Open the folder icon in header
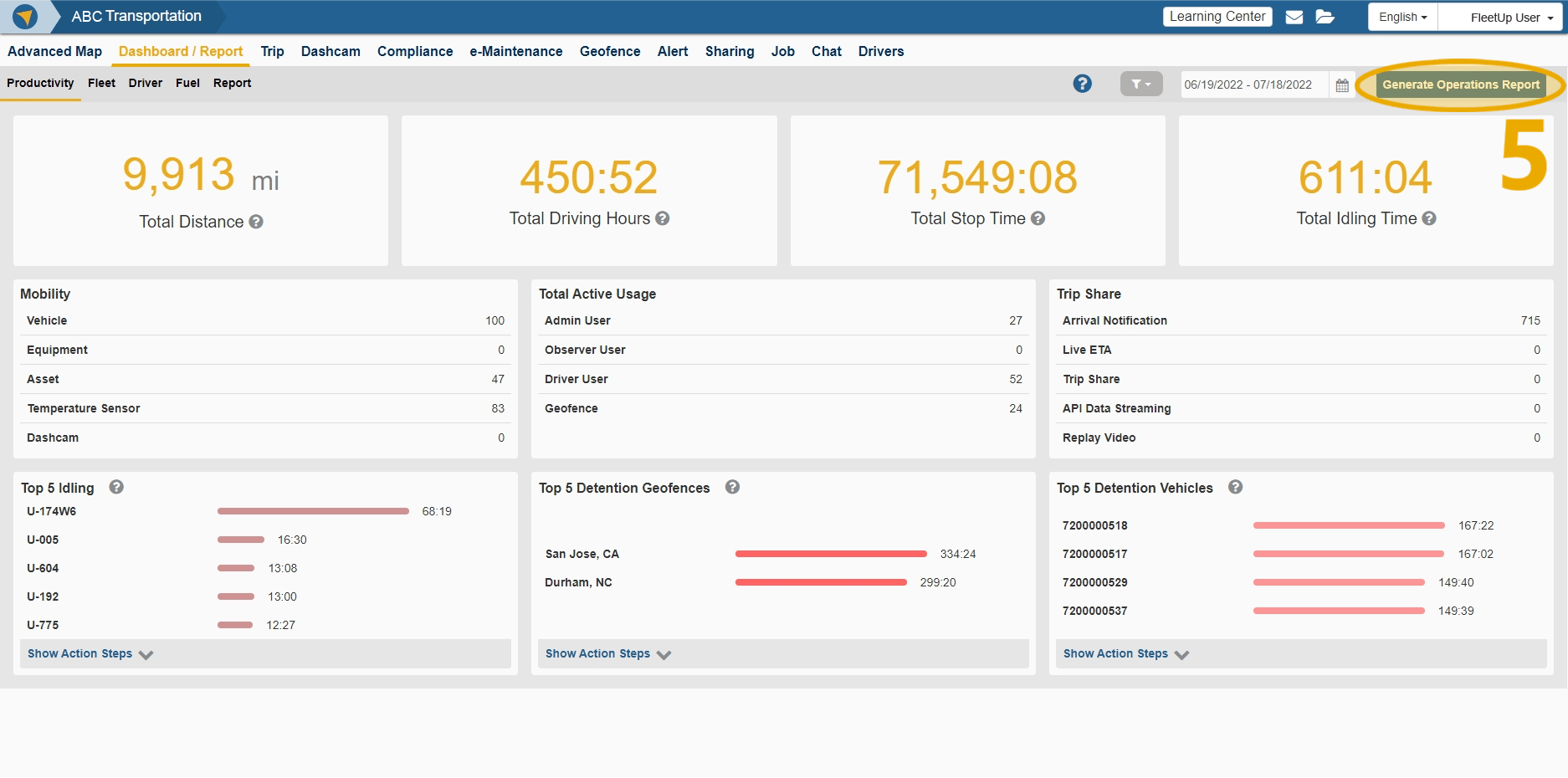The image size is (1568, 778). click(1325, 17)
